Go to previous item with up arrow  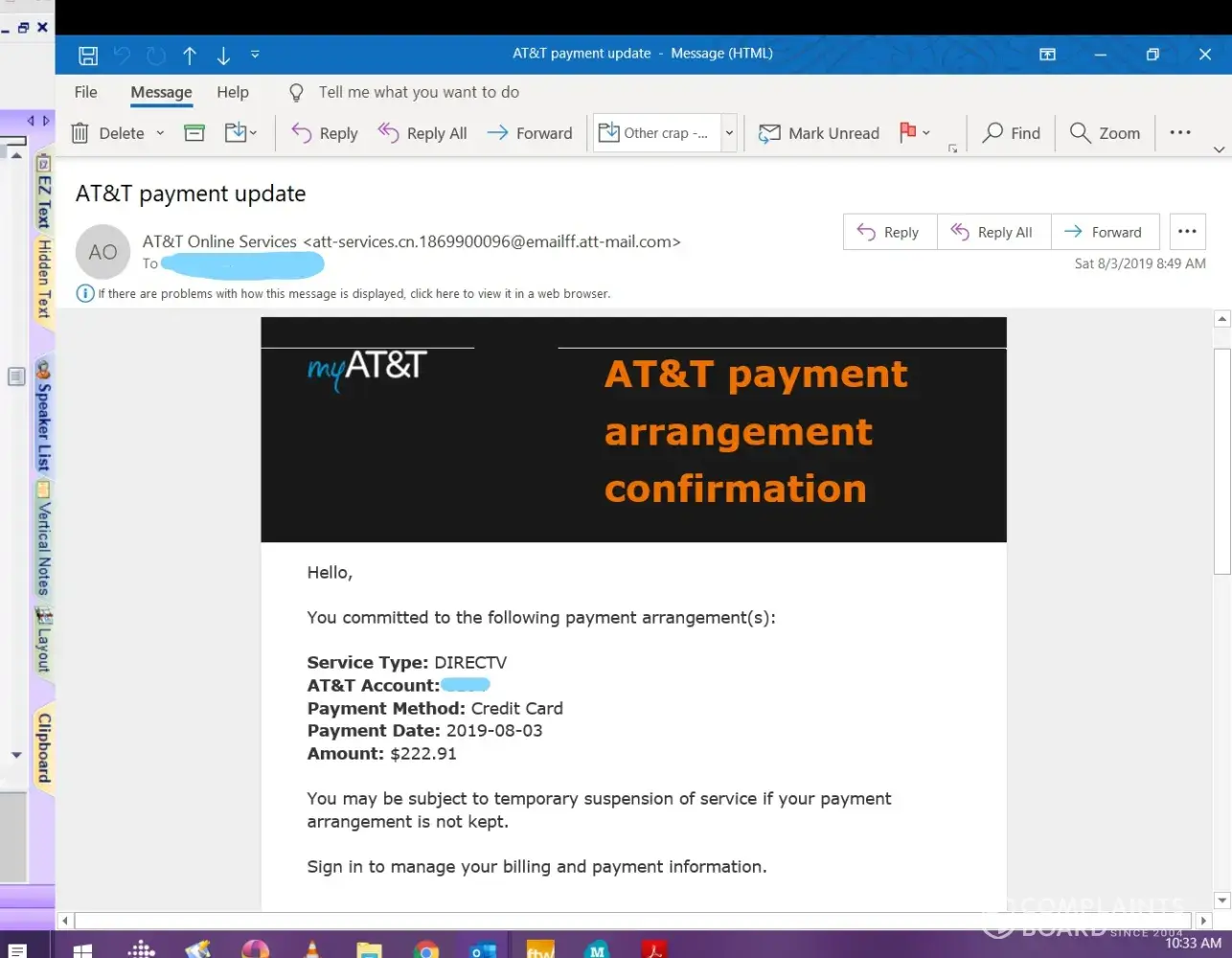click(x=190, y=56)
